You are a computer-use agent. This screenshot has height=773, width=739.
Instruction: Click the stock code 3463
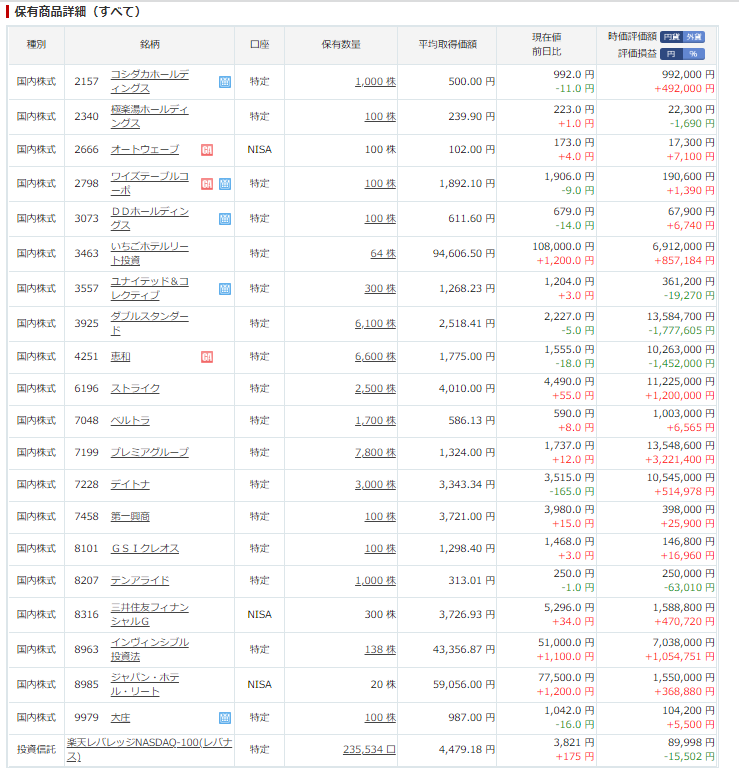[x=86, y=253]
